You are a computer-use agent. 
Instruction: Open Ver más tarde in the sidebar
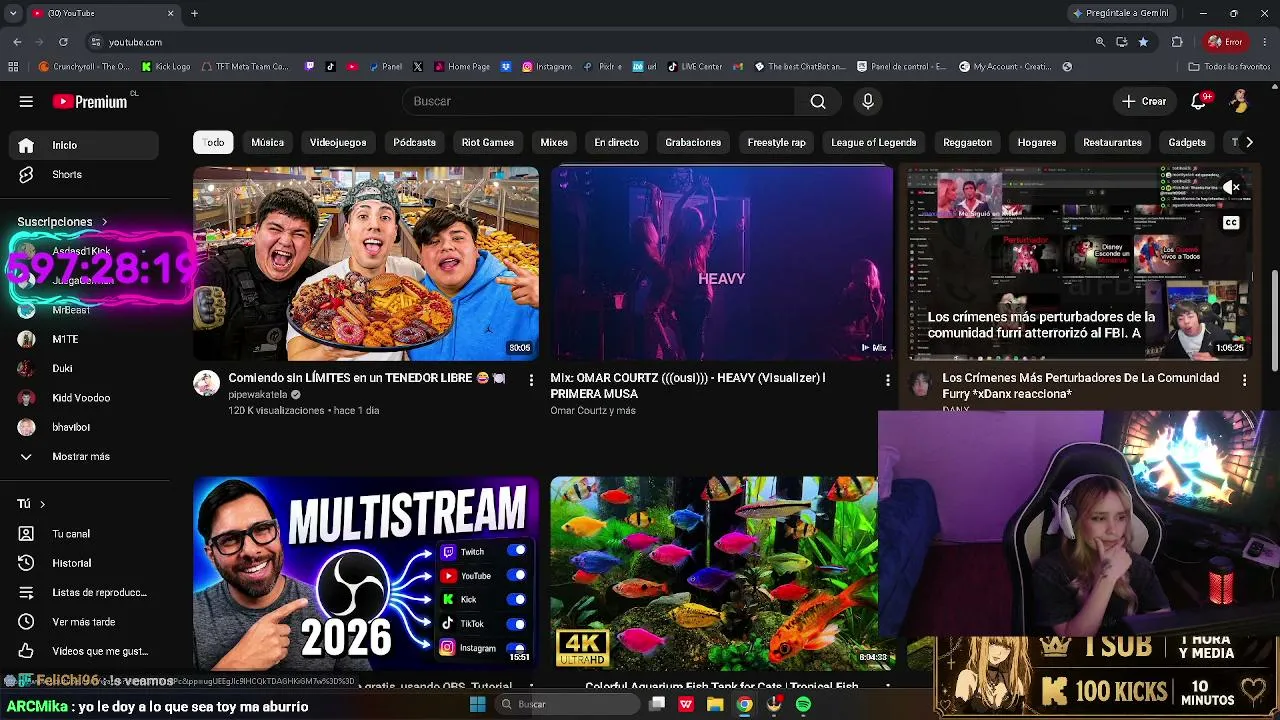point(84,622)
